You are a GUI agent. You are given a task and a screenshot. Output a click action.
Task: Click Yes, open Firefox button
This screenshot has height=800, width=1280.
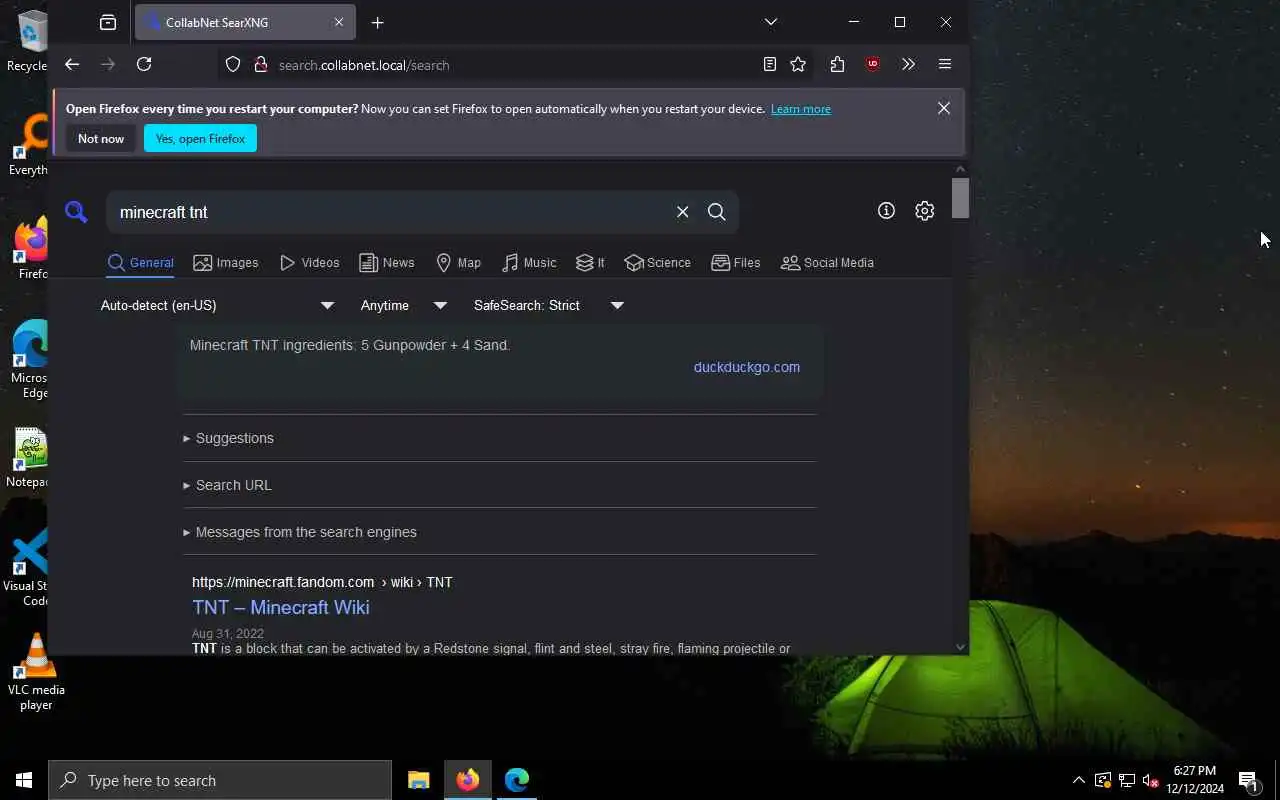coord(200,138)
